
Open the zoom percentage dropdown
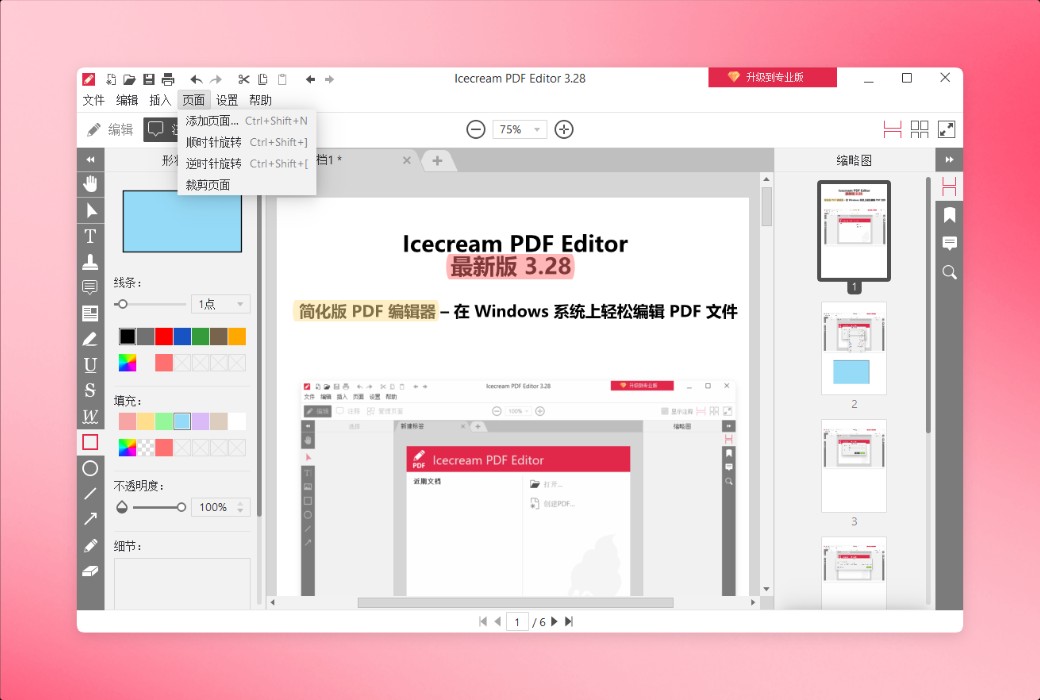click(519, 129)
